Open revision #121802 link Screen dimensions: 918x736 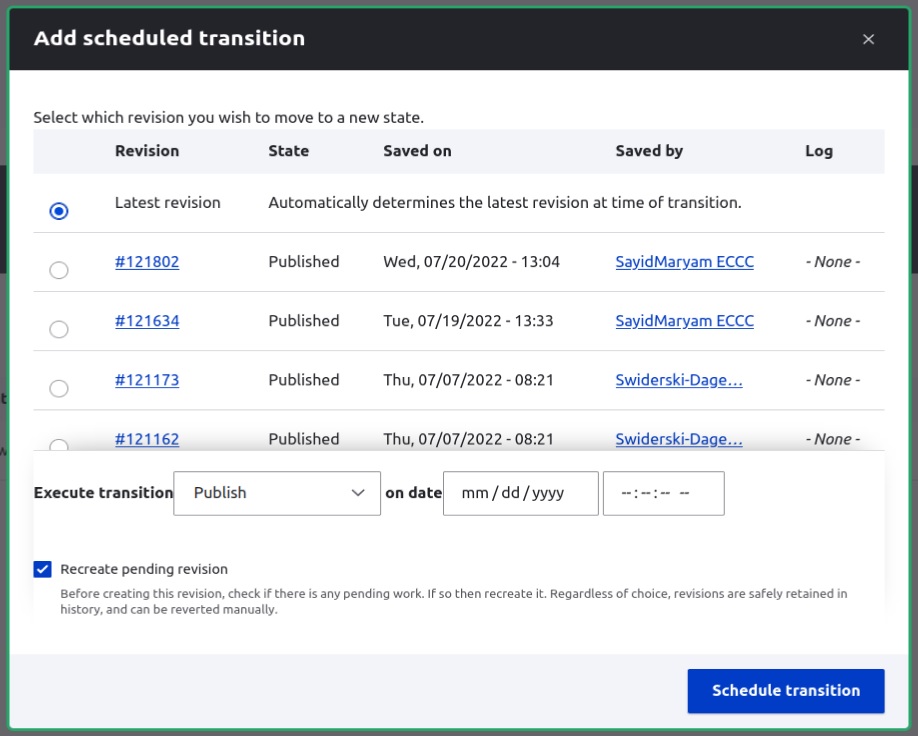[147, 261]
